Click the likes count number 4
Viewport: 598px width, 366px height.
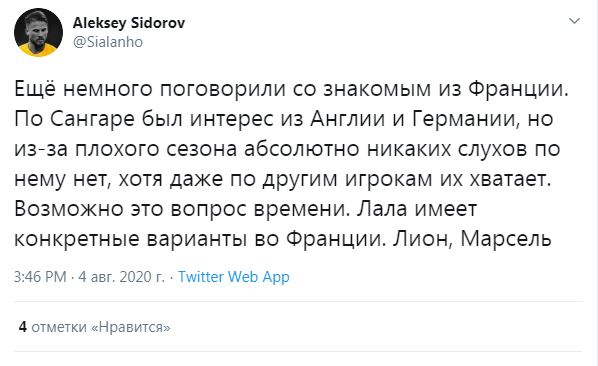[23, 327]
